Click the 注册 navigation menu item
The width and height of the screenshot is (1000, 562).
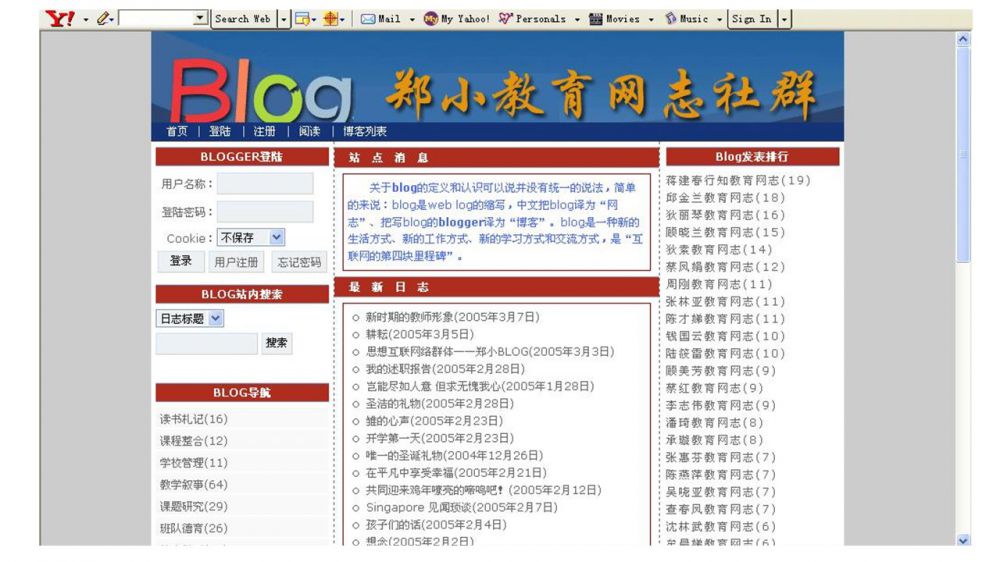click(x=264, y=131)
